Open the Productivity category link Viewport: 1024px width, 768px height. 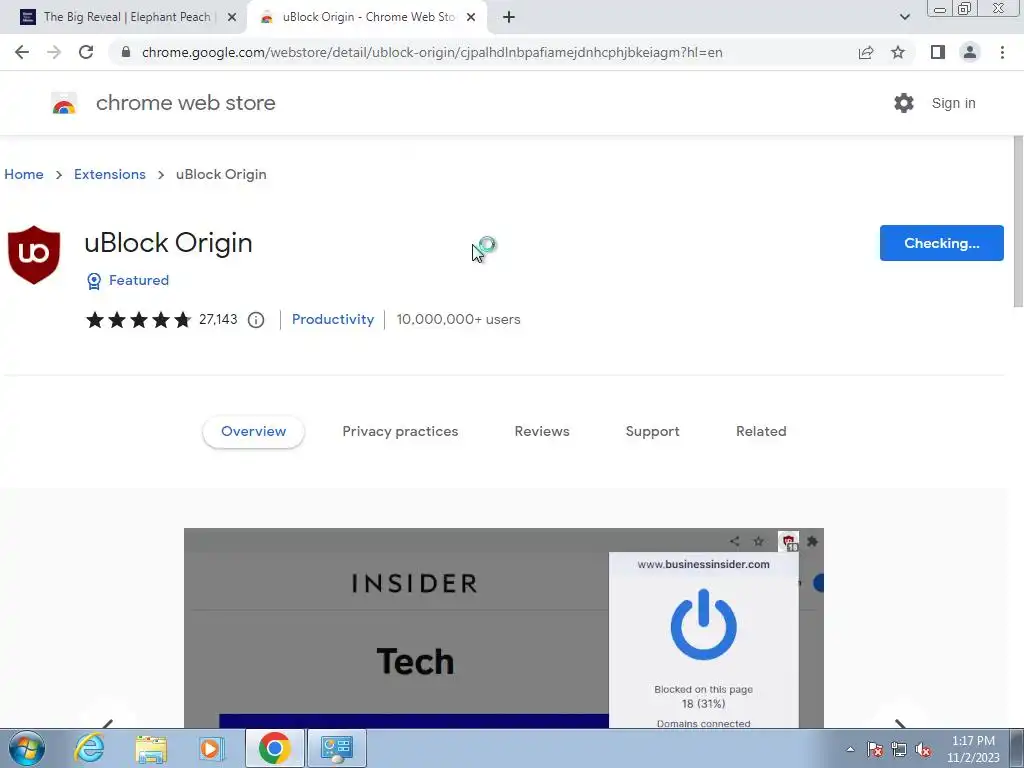(332, 319)
